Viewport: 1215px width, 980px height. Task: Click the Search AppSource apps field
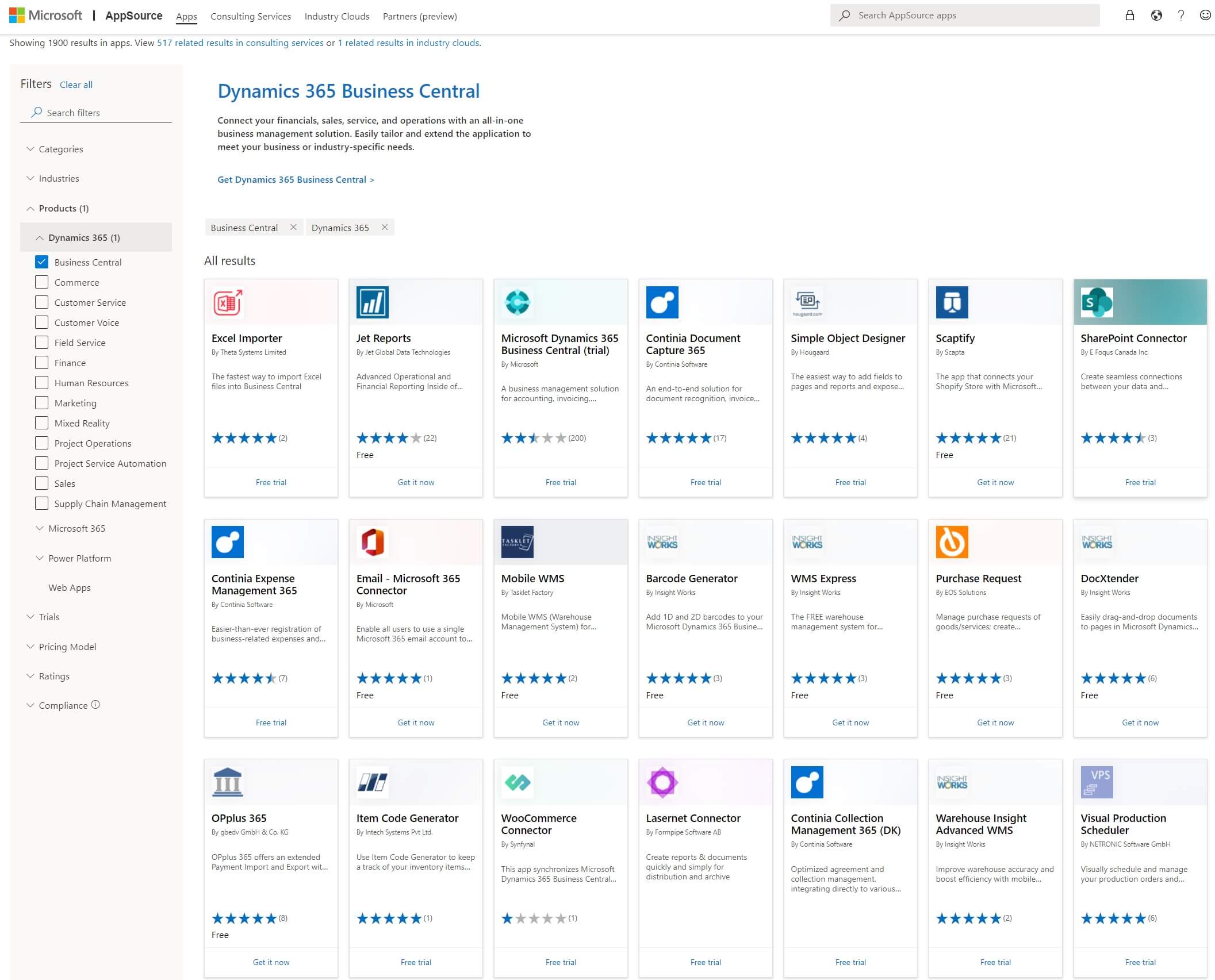point(965,16)
